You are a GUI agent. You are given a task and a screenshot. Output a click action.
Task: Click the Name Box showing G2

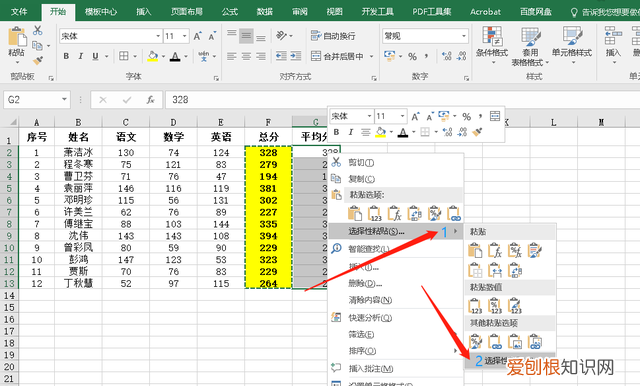pyautogui.click(x=37, y=100)
